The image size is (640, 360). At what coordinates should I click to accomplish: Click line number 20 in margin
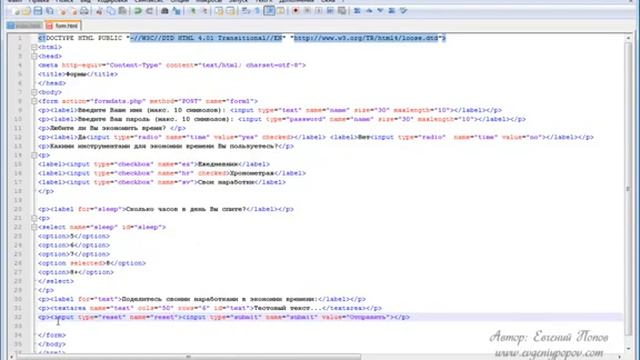click(18, 209)
